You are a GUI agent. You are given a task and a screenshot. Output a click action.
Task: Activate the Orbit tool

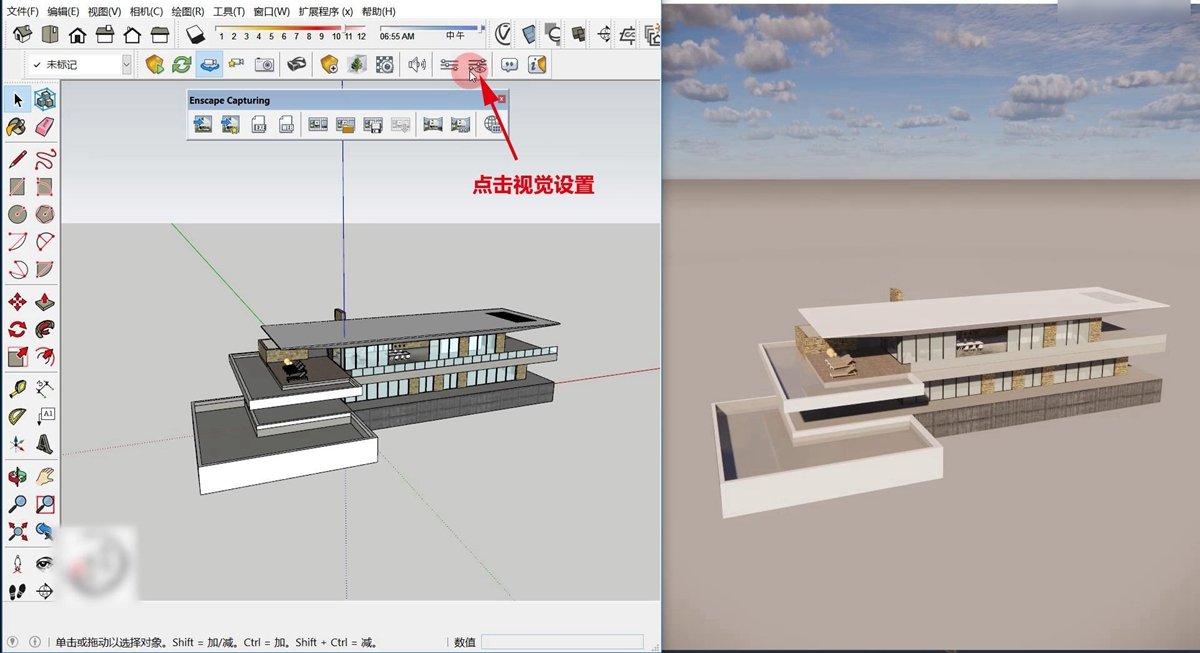point(17,476)
